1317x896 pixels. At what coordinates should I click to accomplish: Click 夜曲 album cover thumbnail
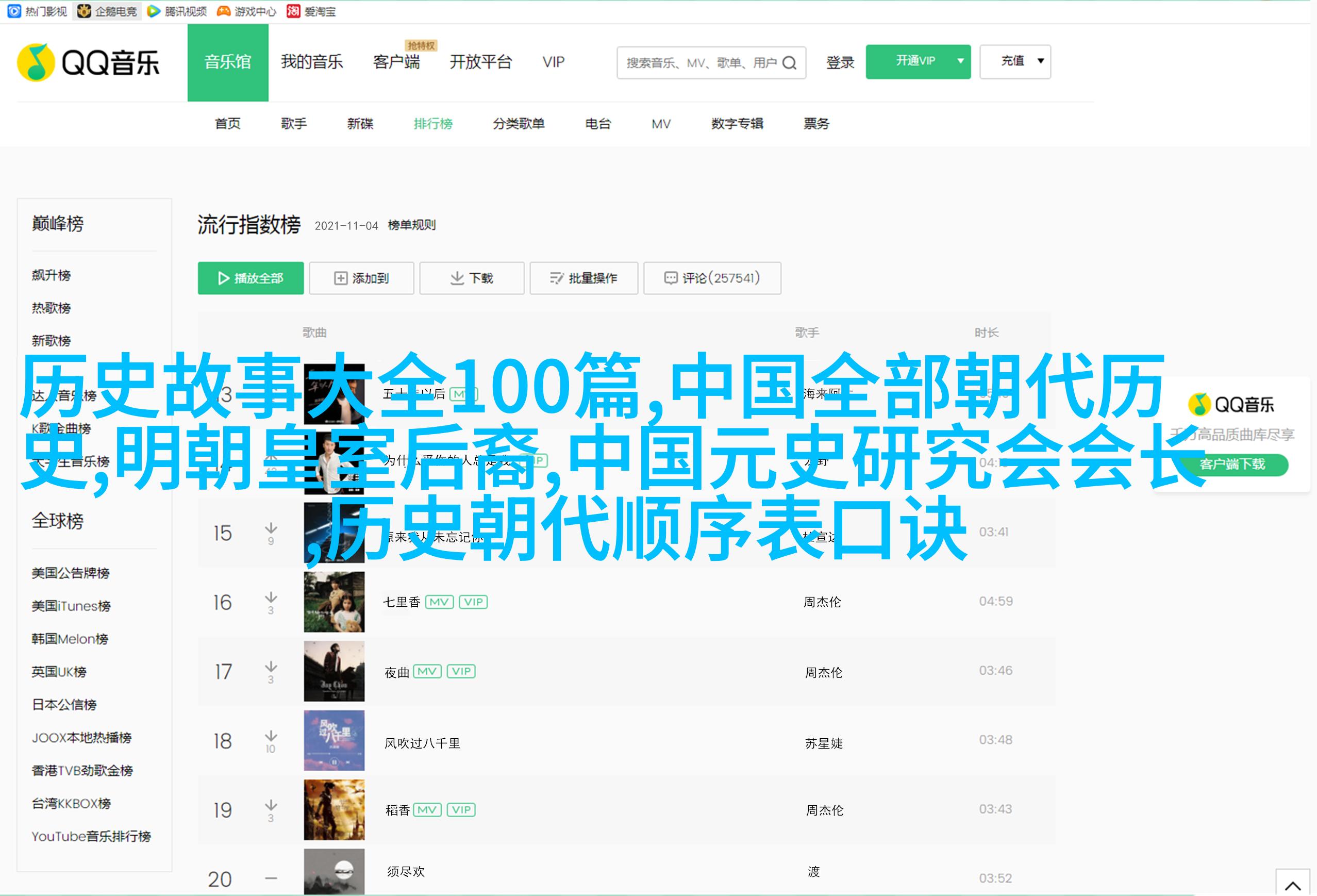point(335,671)
